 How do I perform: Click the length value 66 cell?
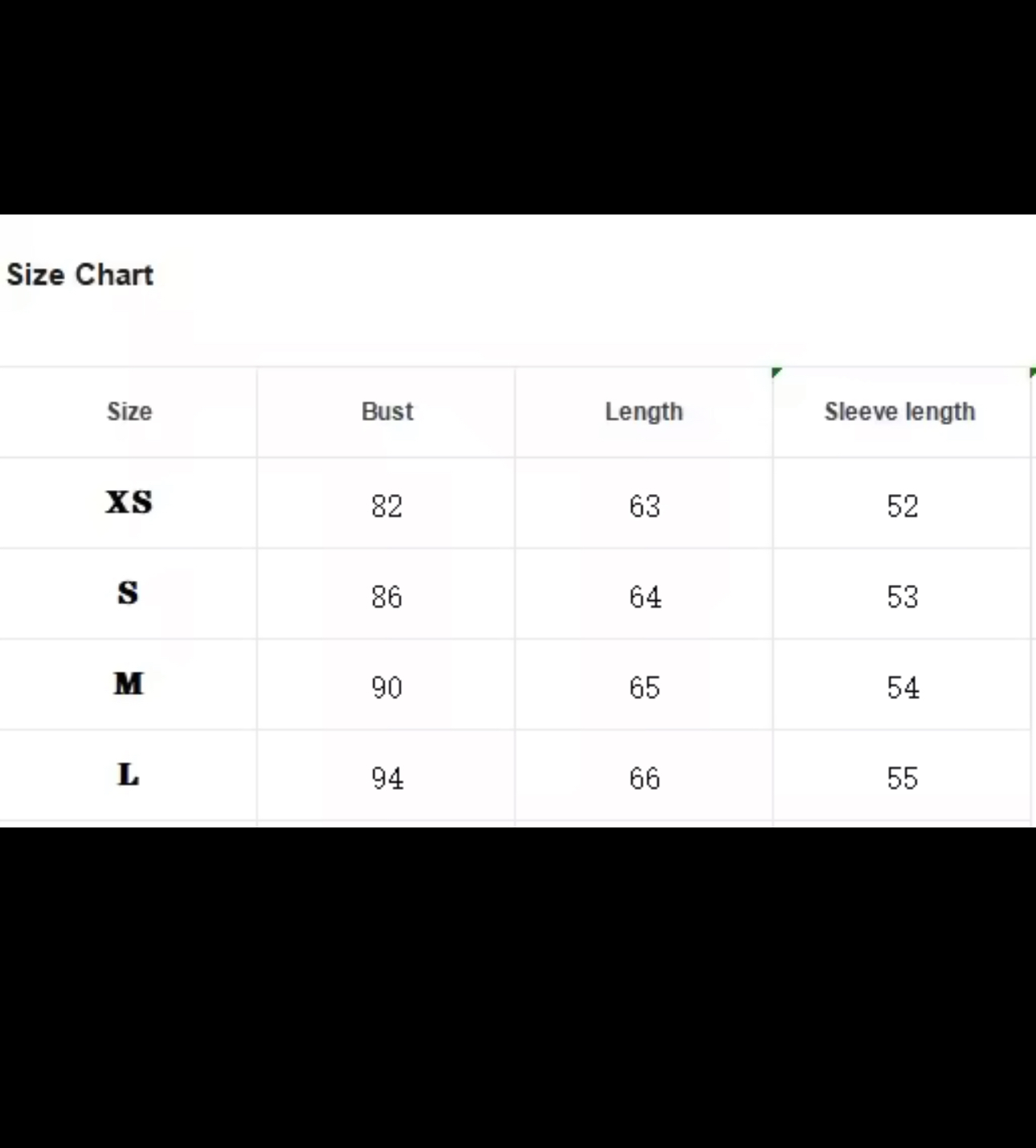(x=645, y=778)
